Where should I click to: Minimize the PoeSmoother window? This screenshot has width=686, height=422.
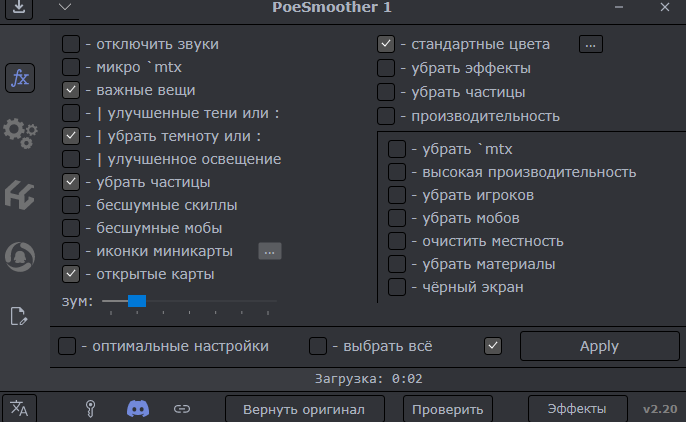[x=619, y=7]
